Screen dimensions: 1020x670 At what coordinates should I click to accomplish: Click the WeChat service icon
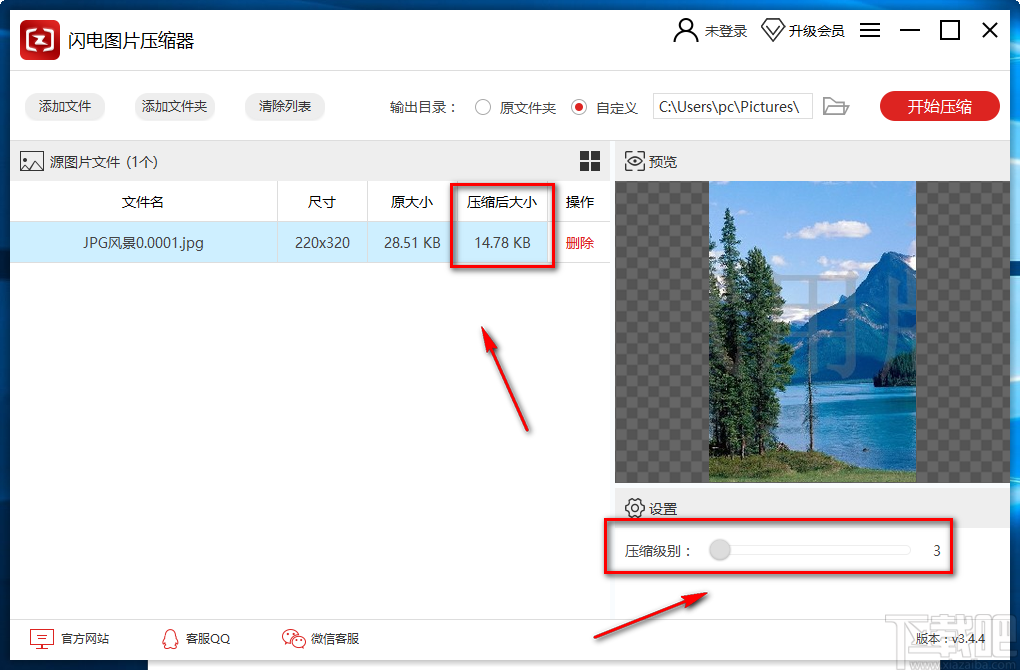293,639
